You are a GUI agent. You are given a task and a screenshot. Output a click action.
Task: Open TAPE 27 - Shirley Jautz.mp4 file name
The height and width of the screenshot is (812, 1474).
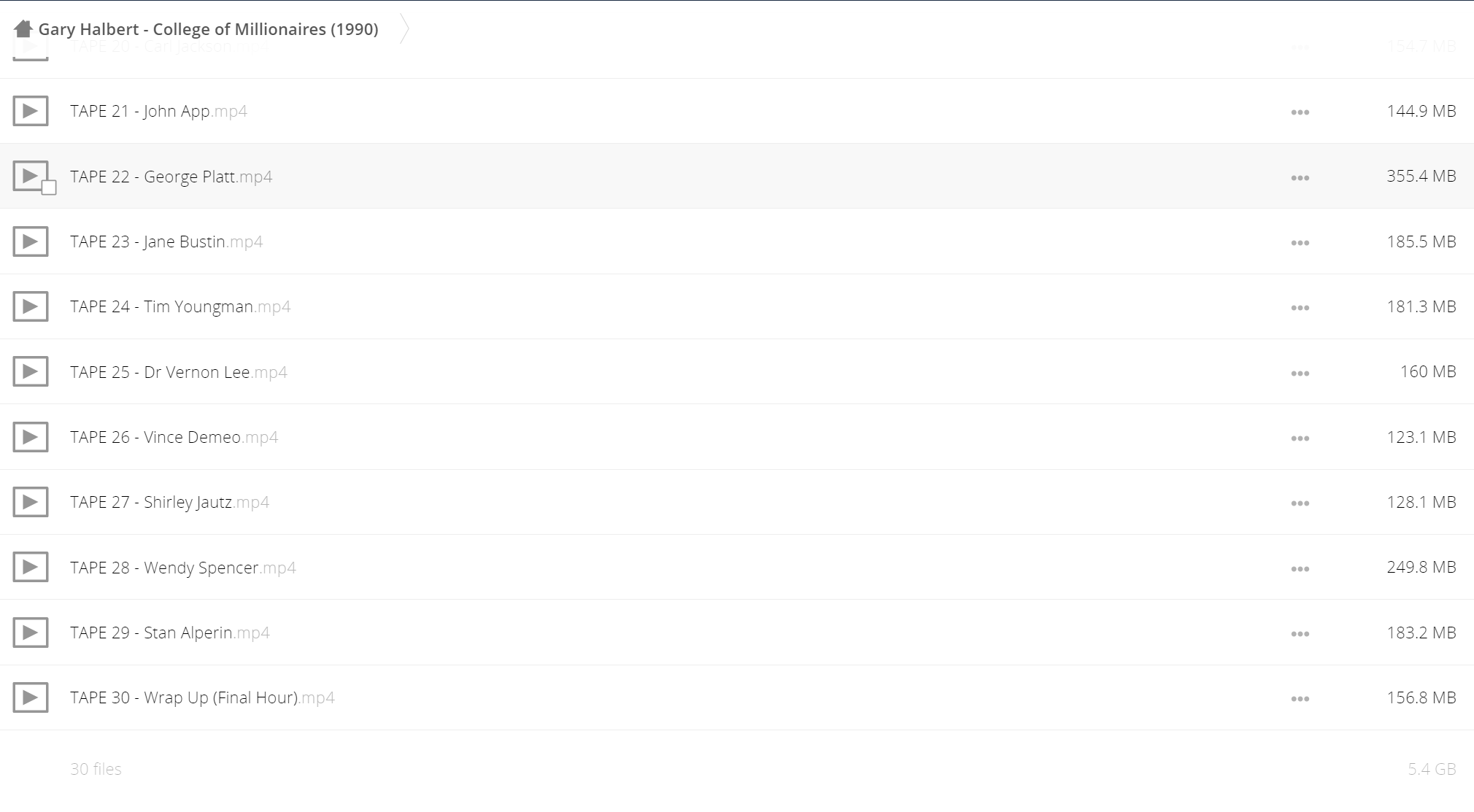tap(169, 502)
